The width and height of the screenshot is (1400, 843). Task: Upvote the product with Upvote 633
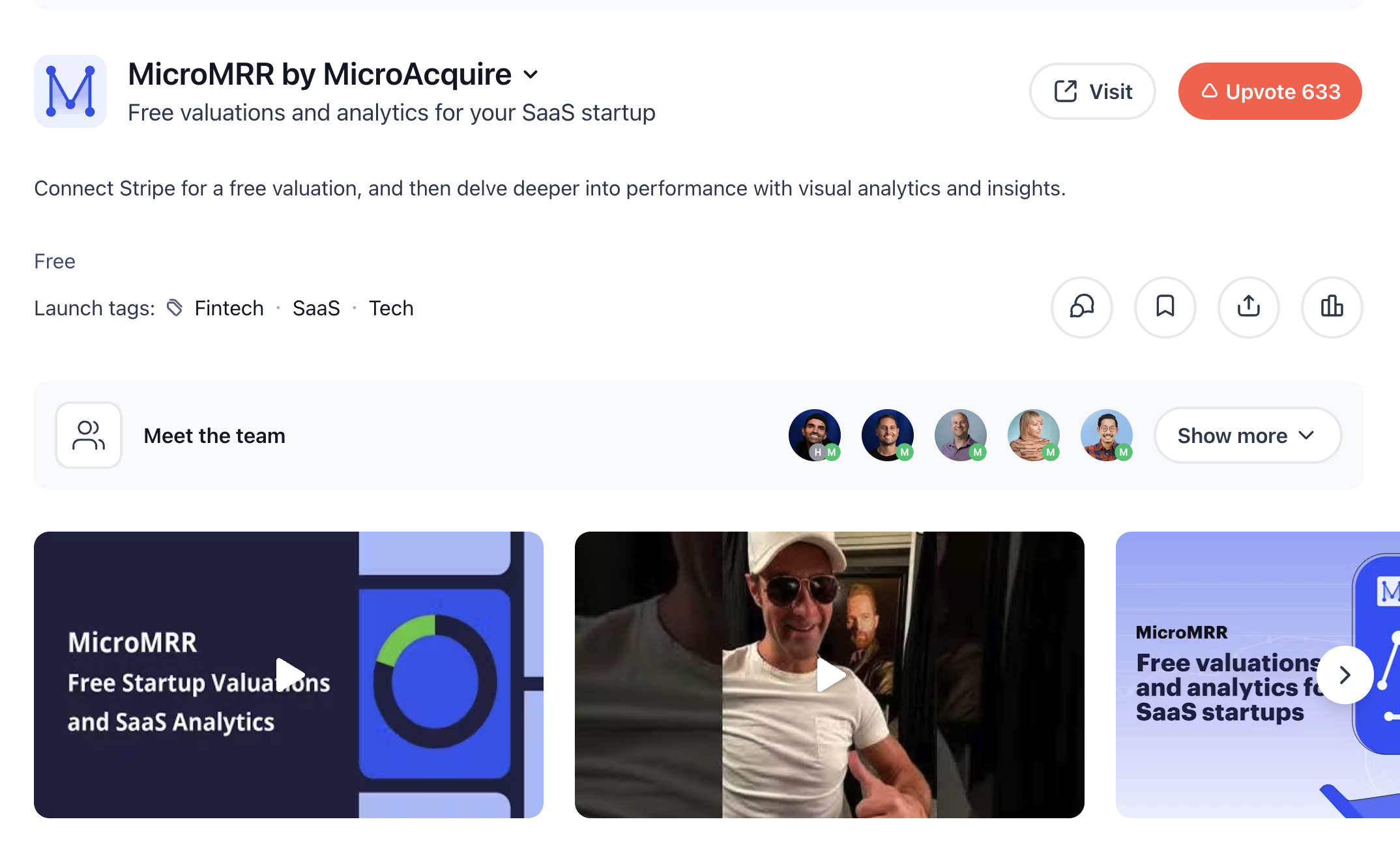(x=1270, y=91)
